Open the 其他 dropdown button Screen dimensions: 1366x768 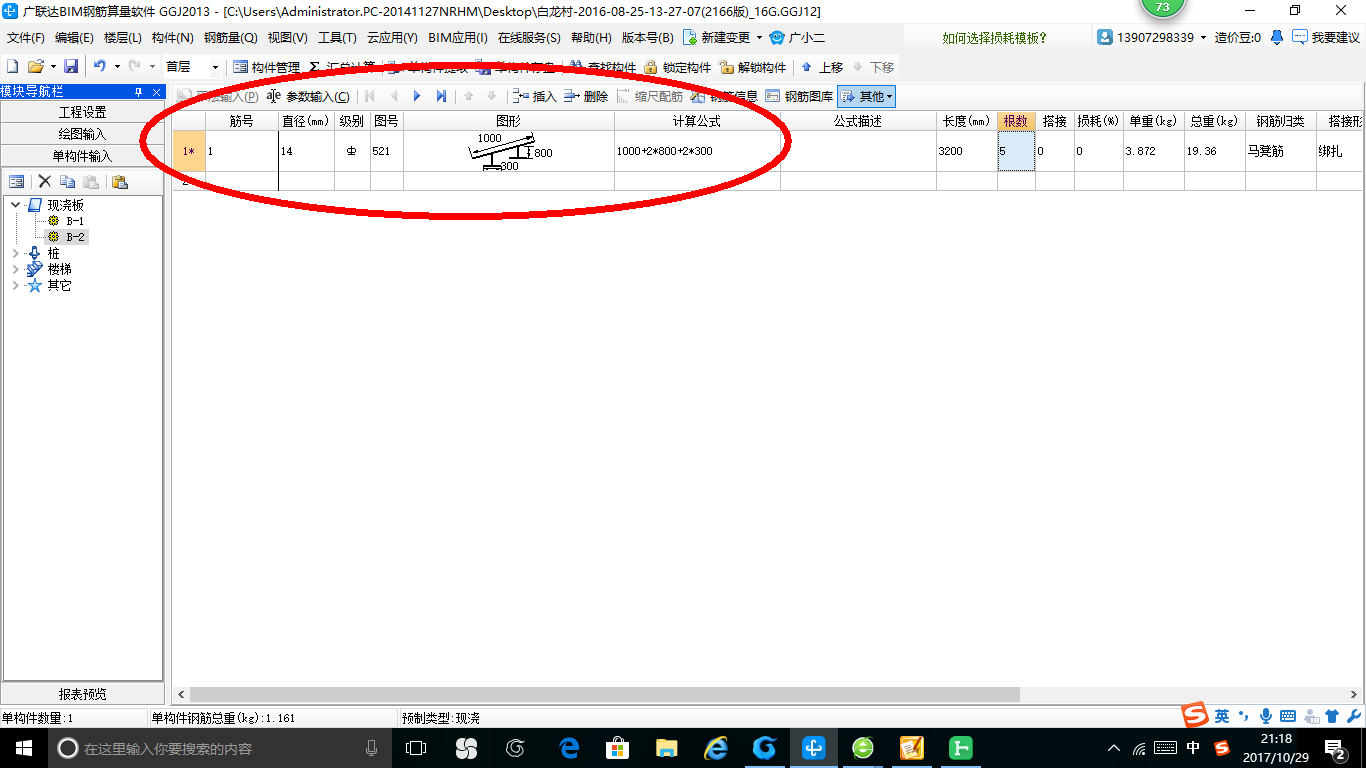[x=866, y=96]
